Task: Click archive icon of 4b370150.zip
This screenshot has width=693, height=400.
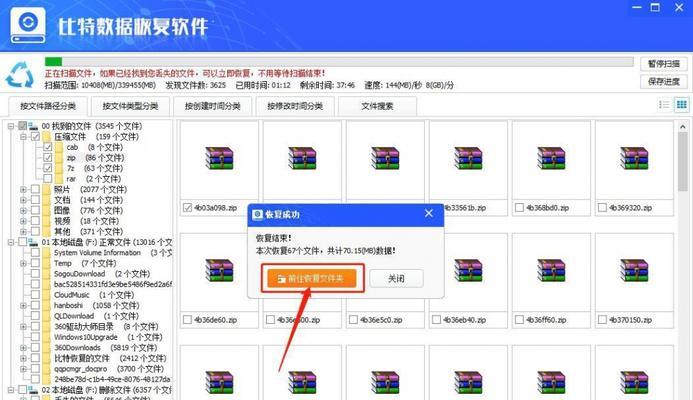Action: [634, 270]
